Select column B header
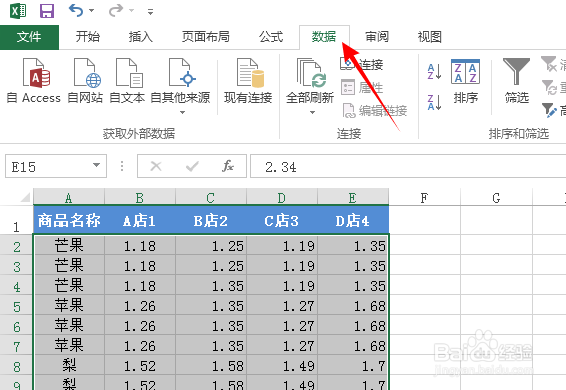Viewport: 566px width, 390px height. click(140, 198)
